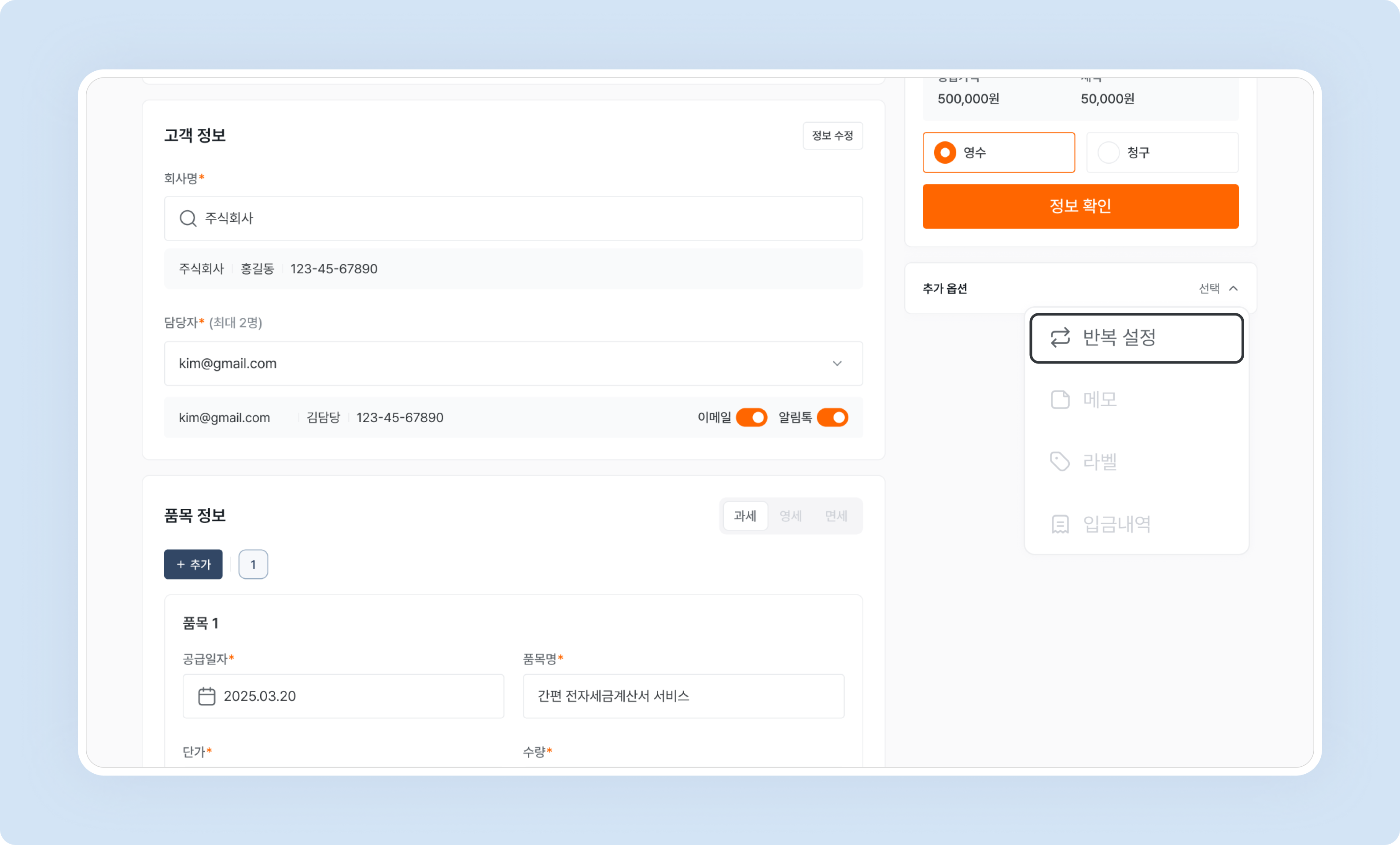Image resolution: width=1400 pixels, height=845 pixels.
Task: Click the document icon next to 메모
Action: [x=1060, y=399]
